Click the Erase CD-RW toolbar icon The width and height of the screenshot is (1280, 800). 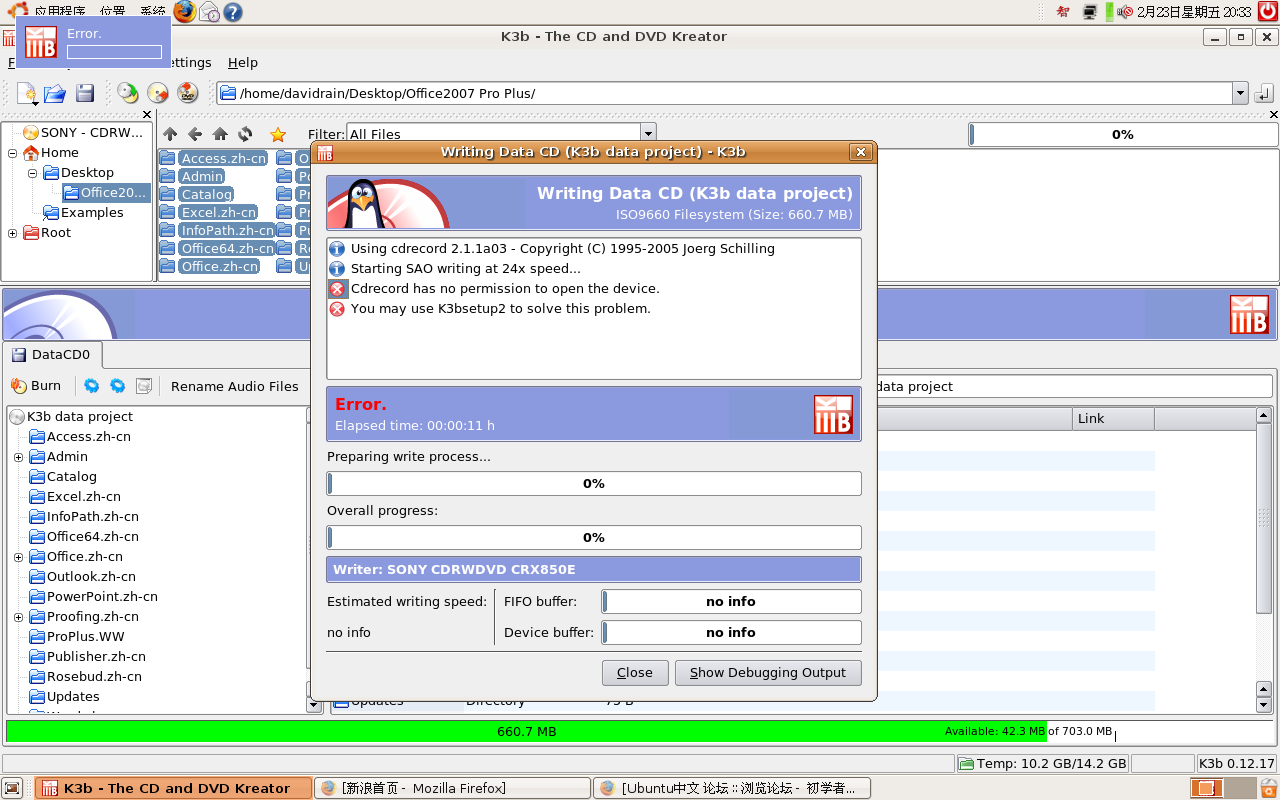pos(158,93)
